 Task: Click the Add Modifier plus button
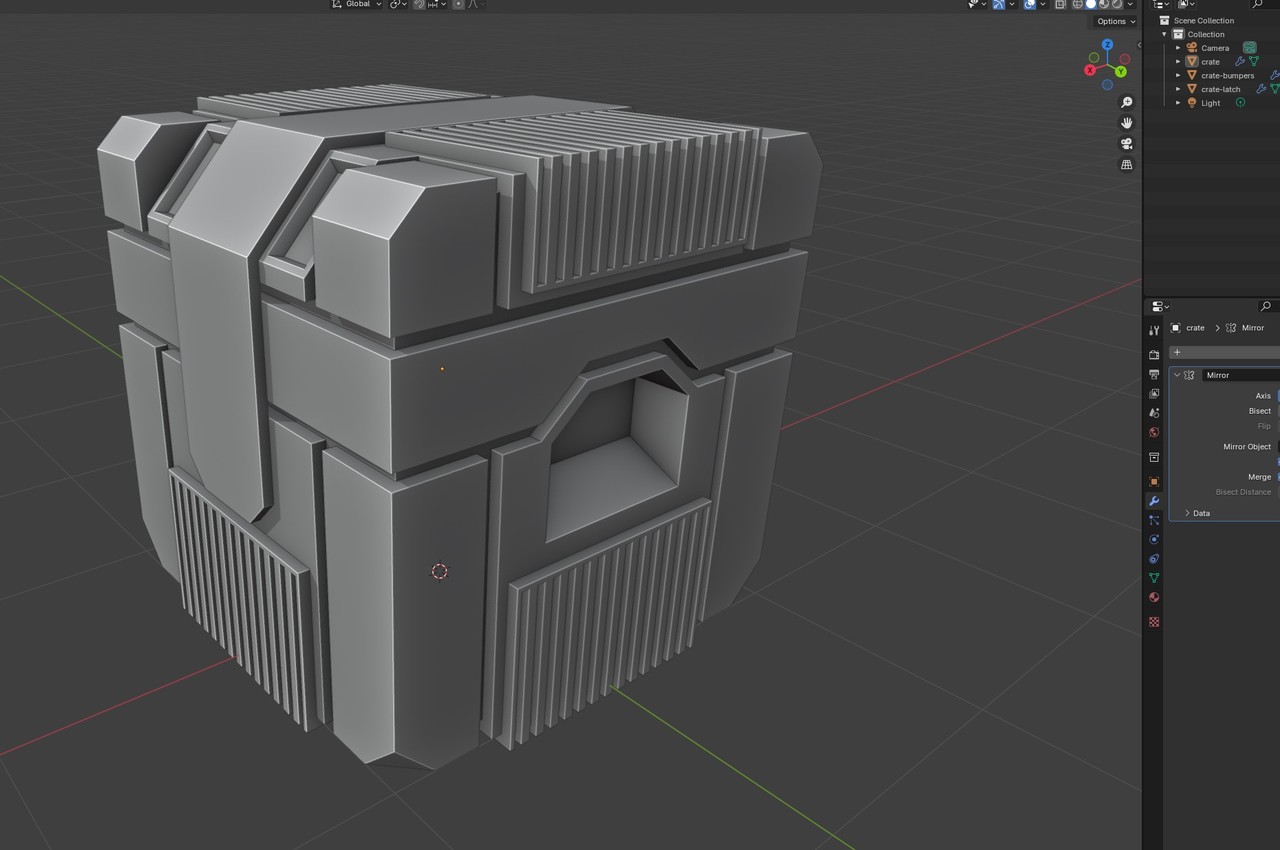1177,352
